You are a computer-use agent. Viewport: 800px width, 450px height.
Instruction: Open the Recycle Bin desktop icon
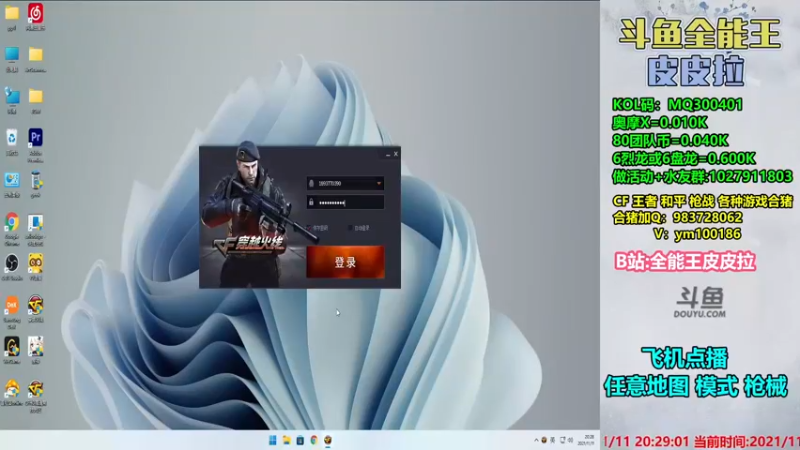click(x=12, y=138)
